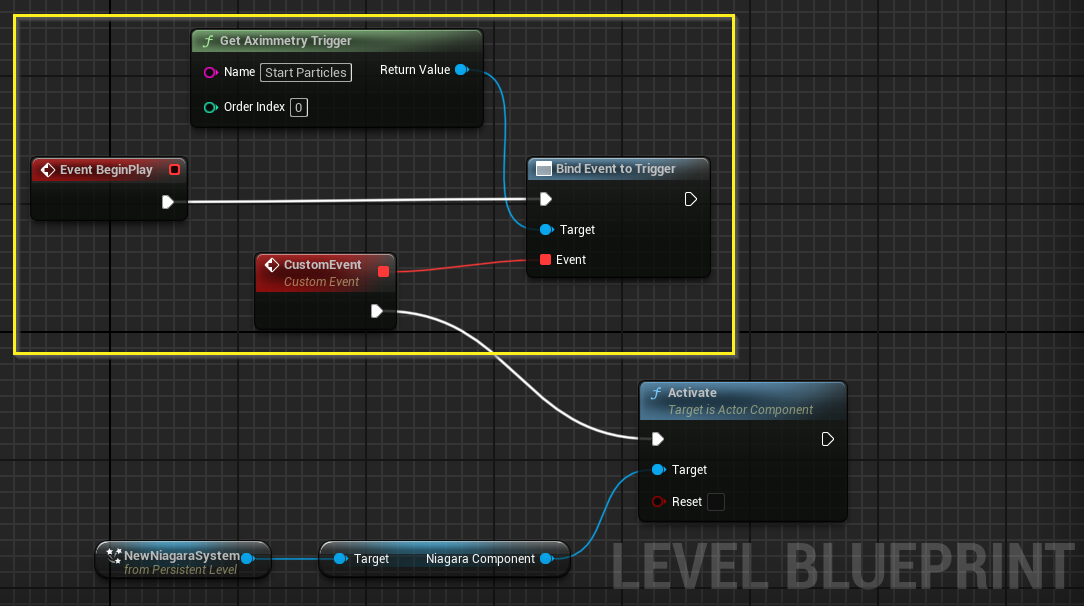Select the Get Aximmetry Trigger node title

tap(286, 41)
